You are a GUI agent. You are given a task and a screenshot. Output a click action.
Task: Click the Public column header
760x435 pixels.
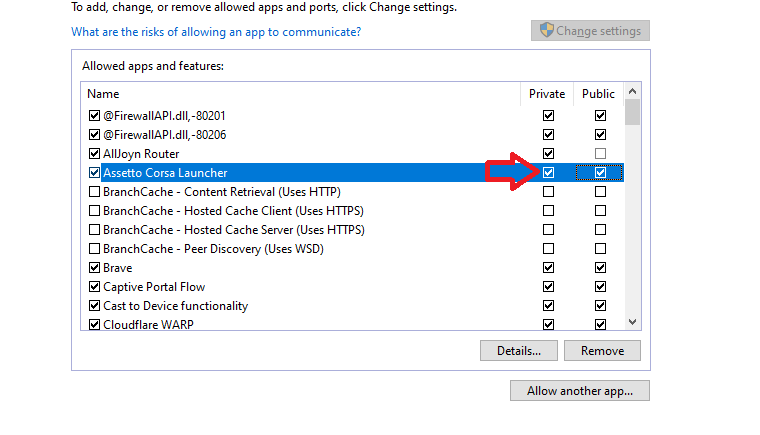(599, 94)
